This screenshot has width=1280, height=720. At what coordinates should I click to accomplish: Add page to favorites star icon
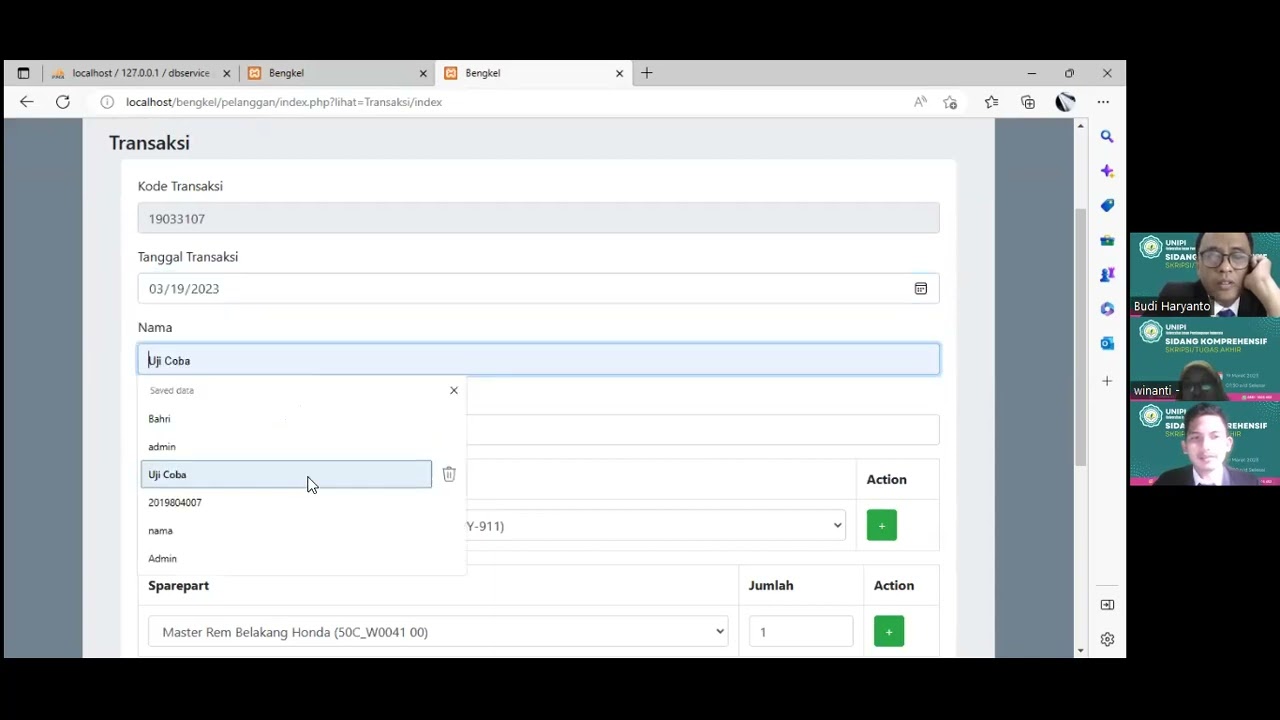tap(950, 102)
